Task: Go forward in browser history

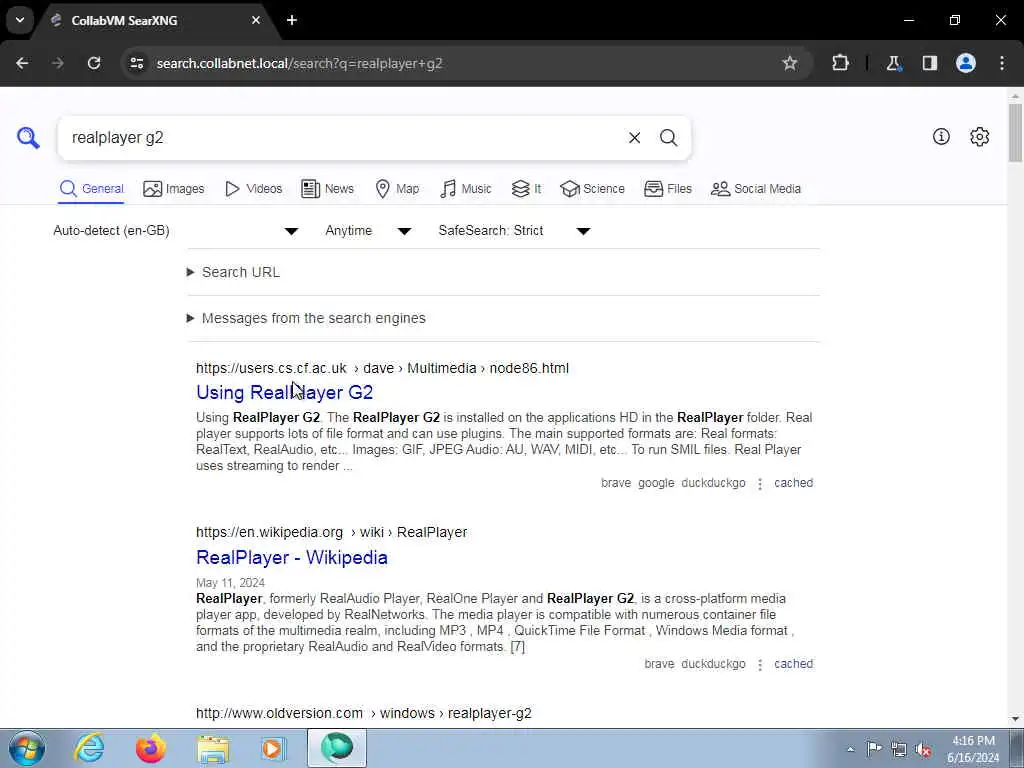Action: (58, 63)
